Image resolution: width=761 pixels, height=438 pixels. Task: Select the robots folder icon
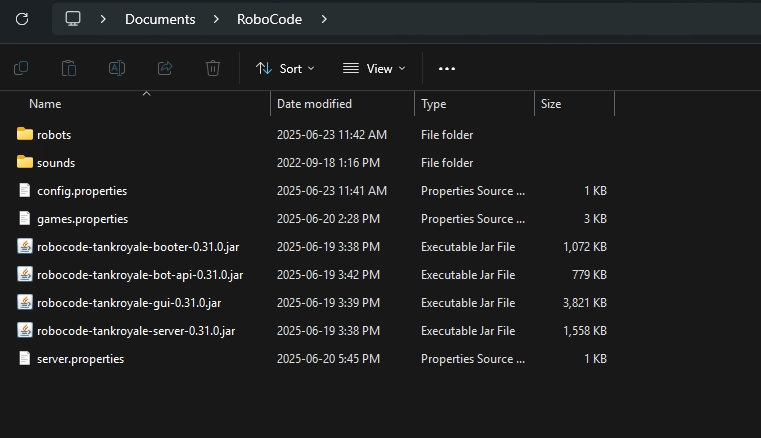click(x=25, y=134)
